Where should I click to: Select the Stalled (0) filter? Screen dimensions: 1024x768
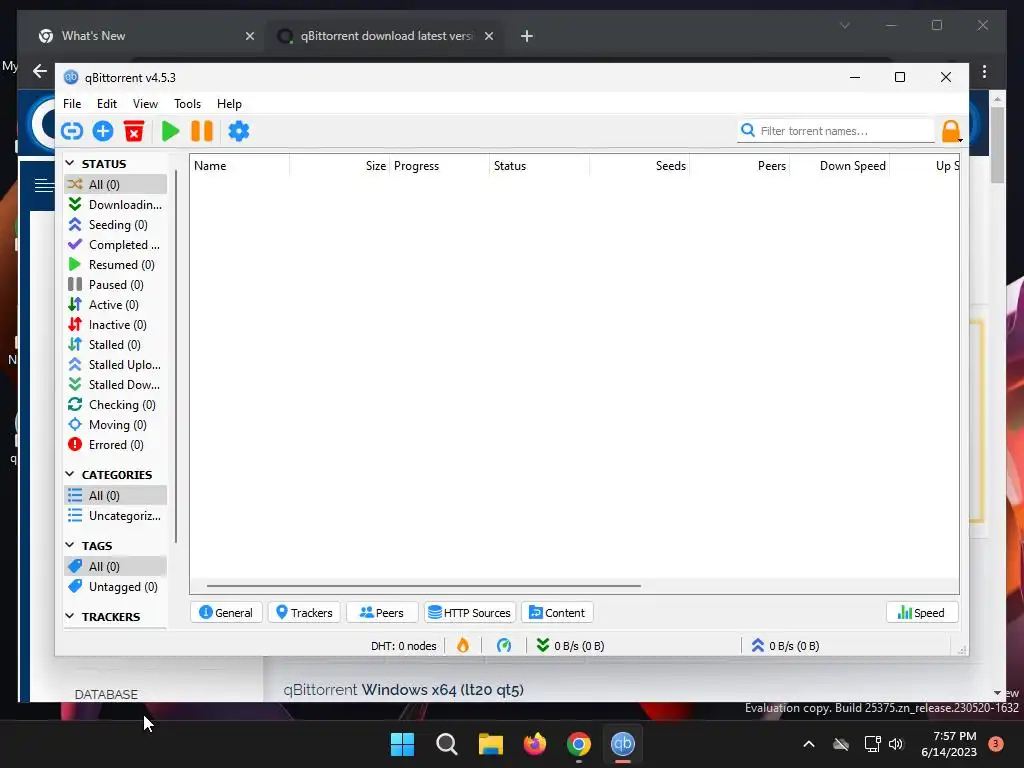point(116,345)
